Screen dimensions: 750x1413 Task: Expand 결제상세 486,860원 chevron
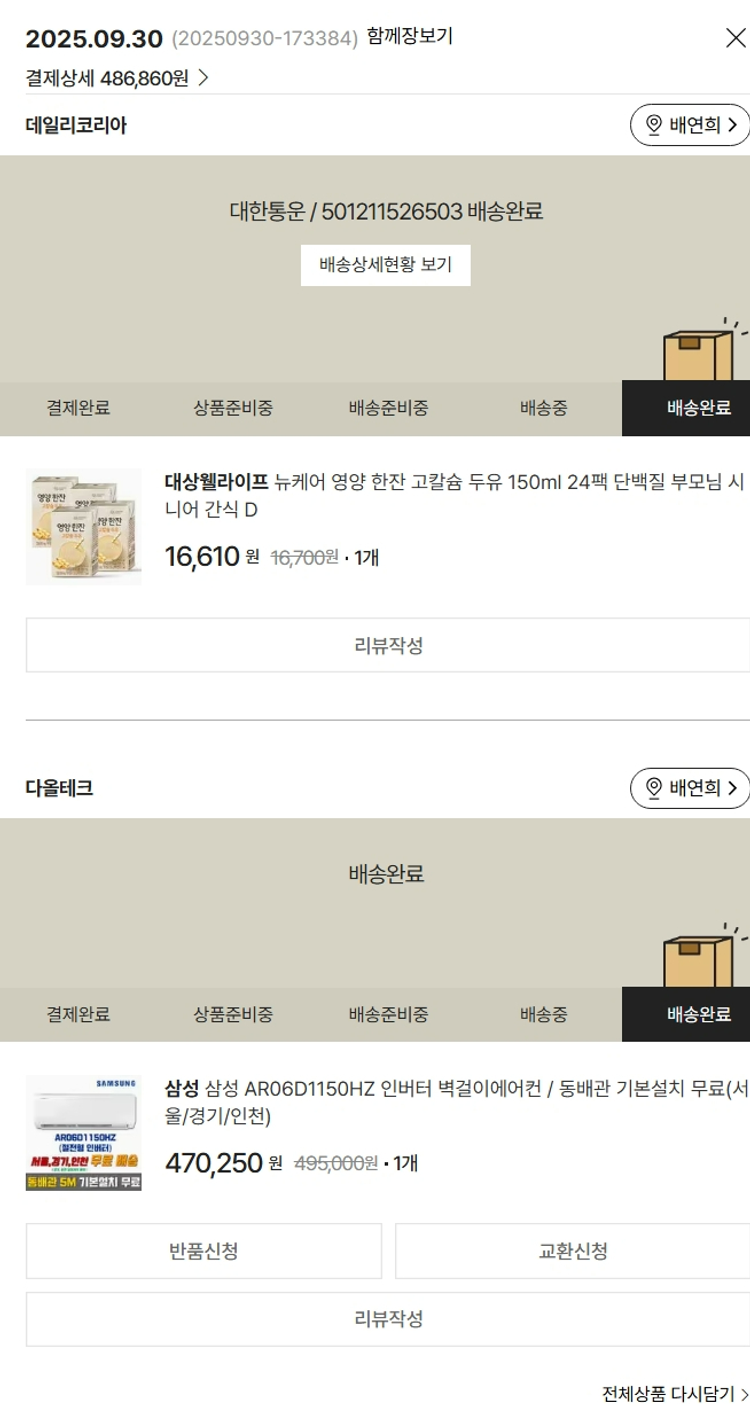tap(203, 78)
